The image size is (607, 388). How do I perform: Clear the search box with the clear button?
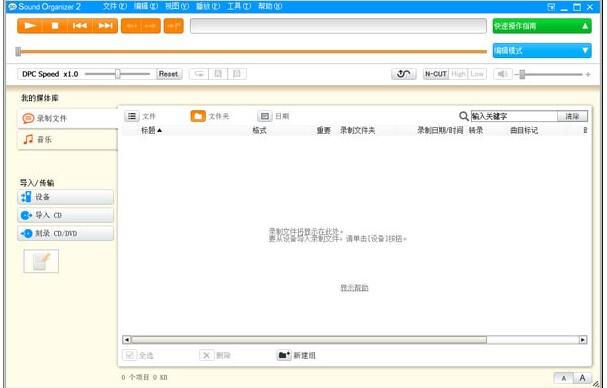[x=572, y=116]
